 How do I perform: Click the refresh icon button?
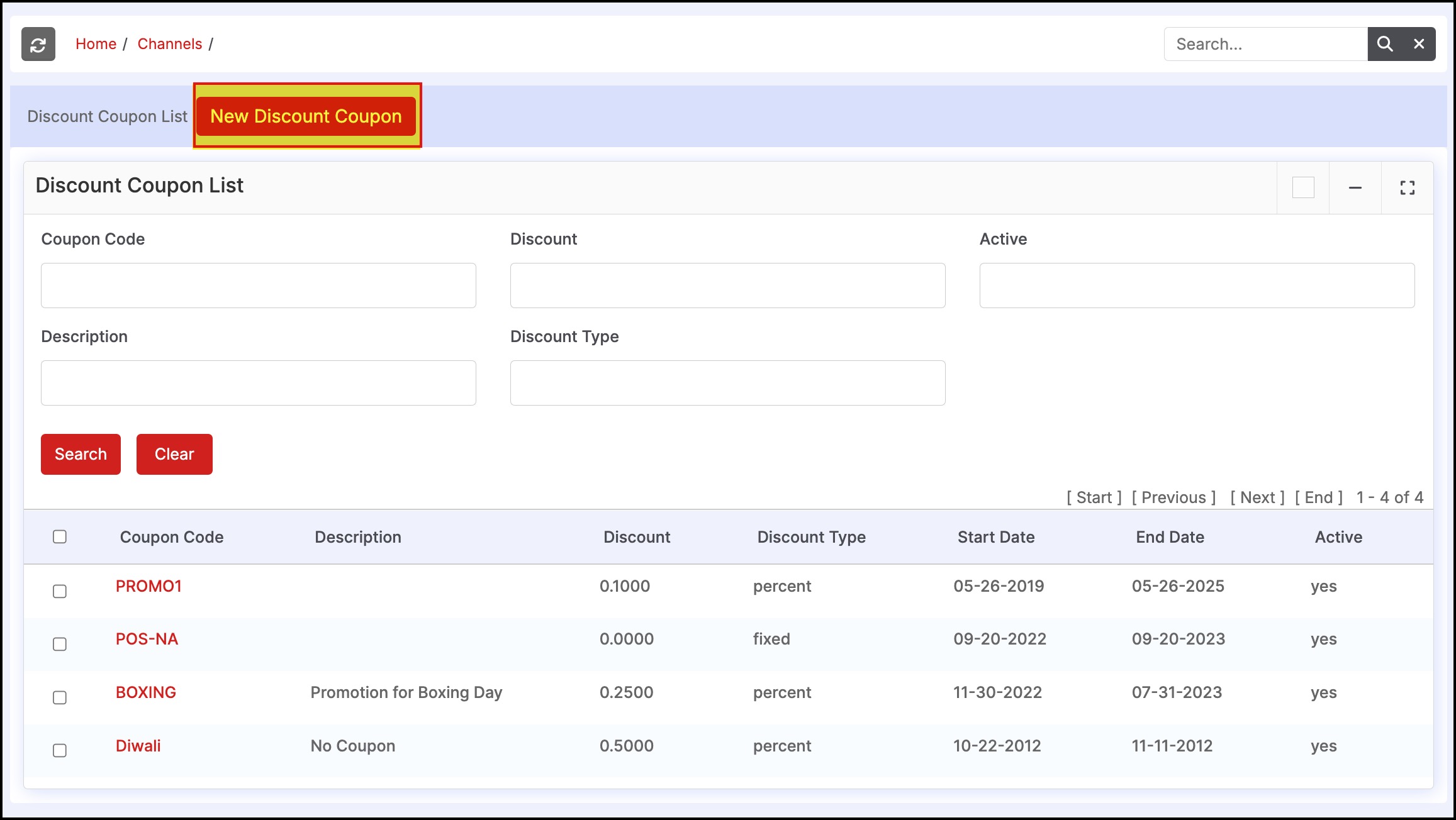pos(38,44)
